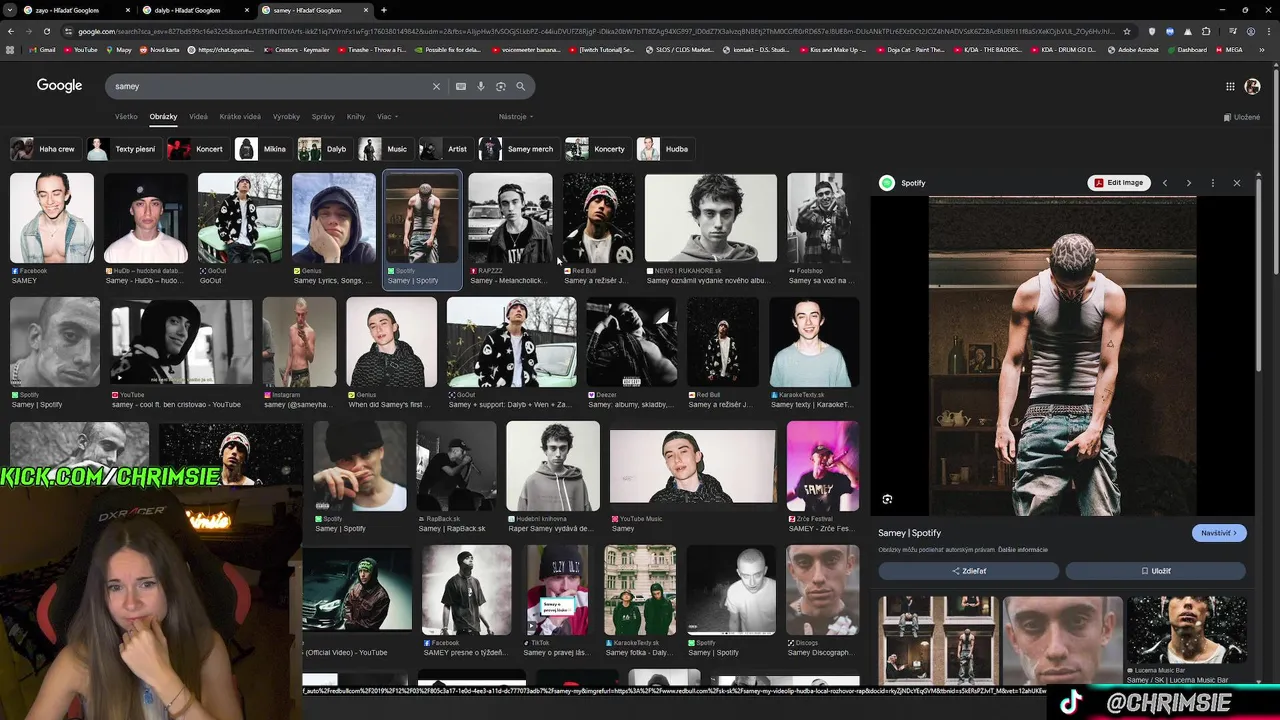Expand the Viac search categories menu
1280x720 pixels.
point(386,117)
